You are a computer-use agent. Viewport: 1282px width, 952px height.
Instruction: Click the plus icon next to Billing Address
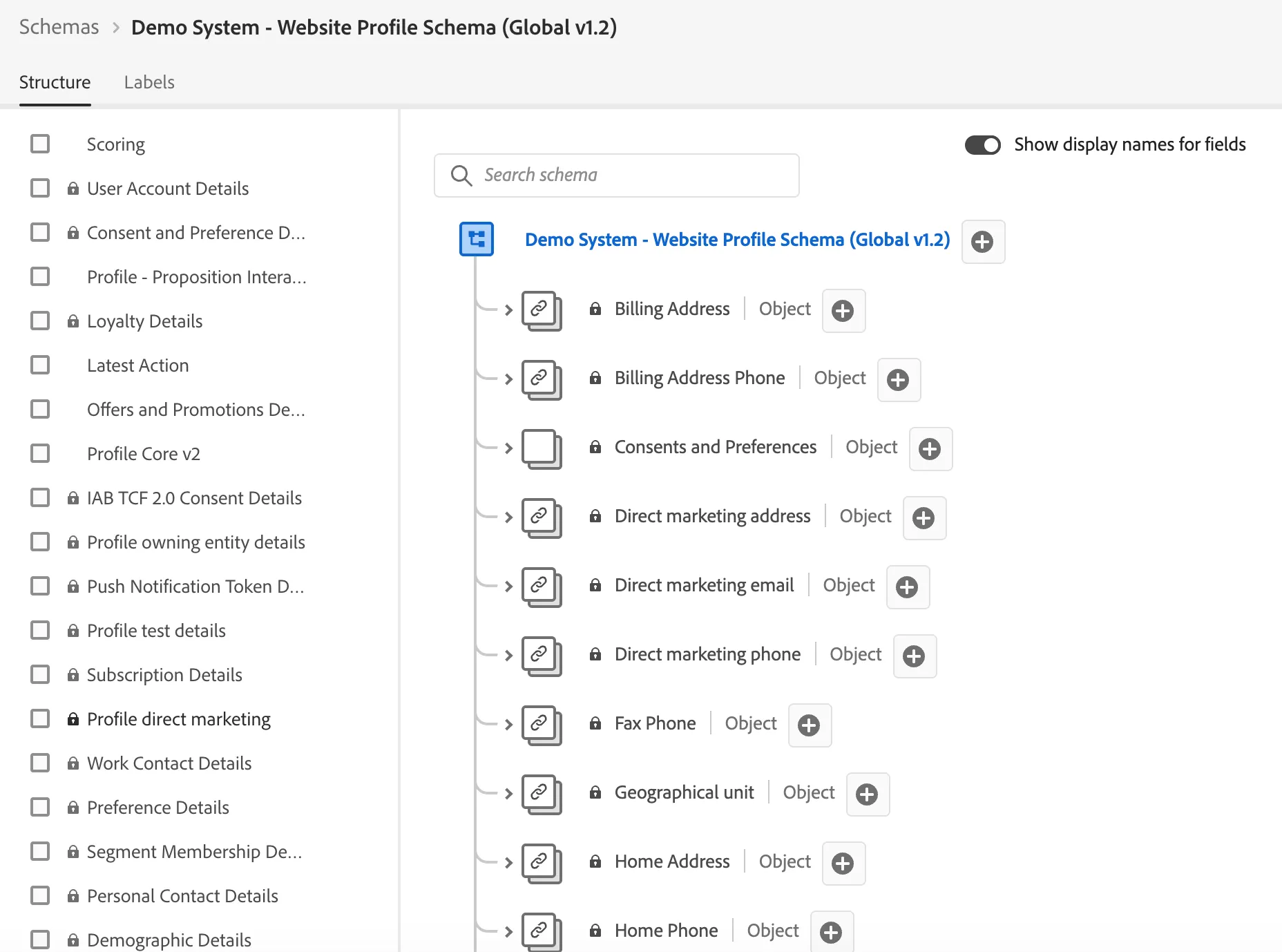tap(843, 310)
